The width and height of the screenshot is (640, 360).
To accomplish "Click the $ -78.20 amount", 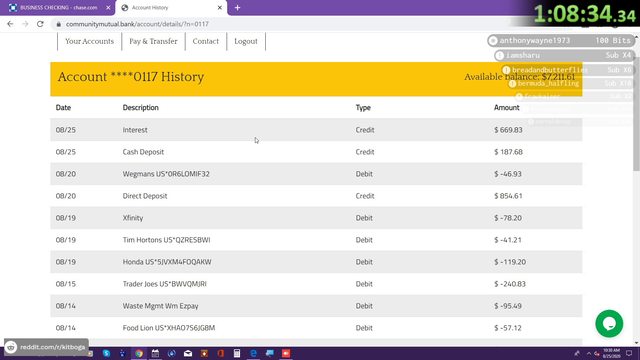I will click(x=508, y=218).
